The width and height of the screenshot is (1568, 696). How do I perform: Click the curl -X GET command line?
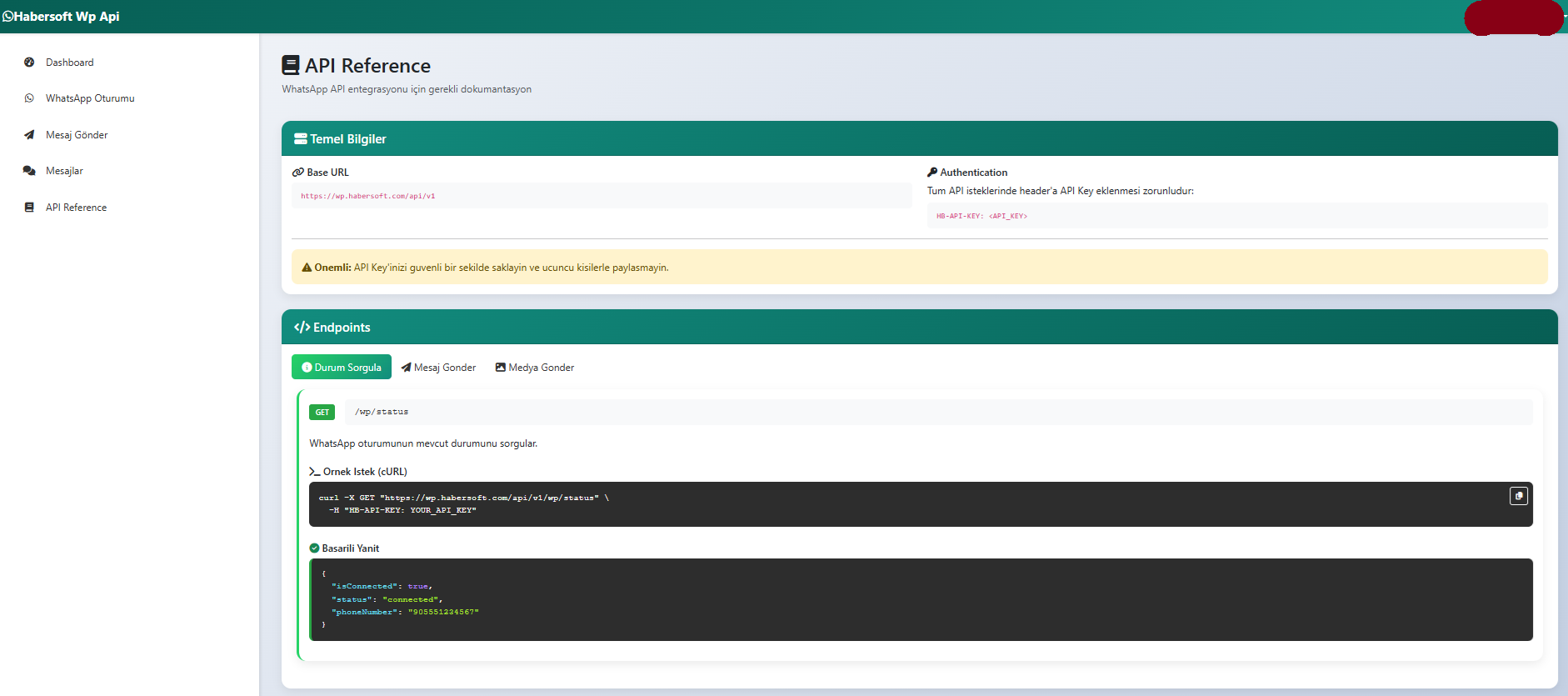click(x=464, y=498)
